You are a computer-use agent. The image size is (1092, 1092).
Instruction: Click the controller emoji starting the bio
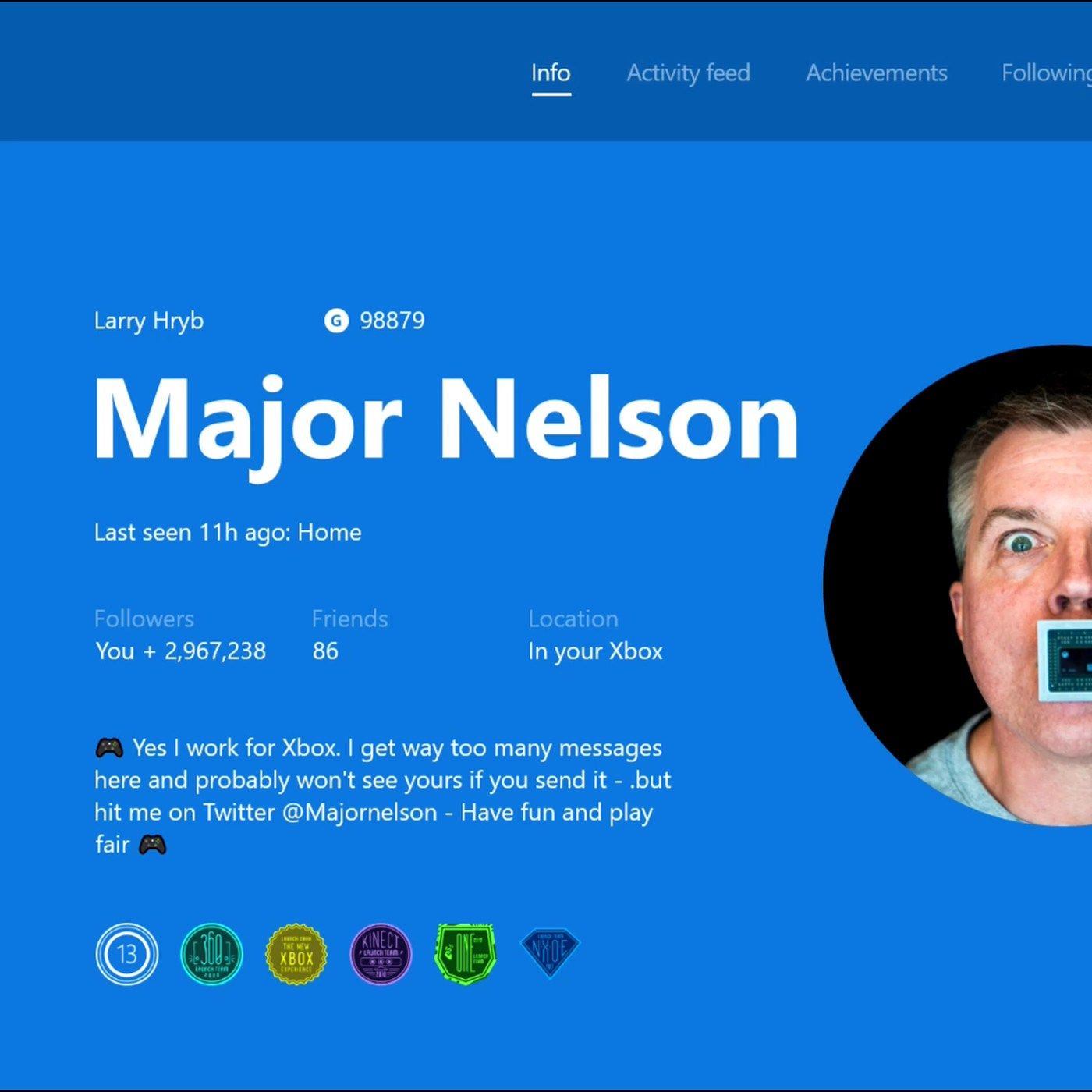(109, 748)
